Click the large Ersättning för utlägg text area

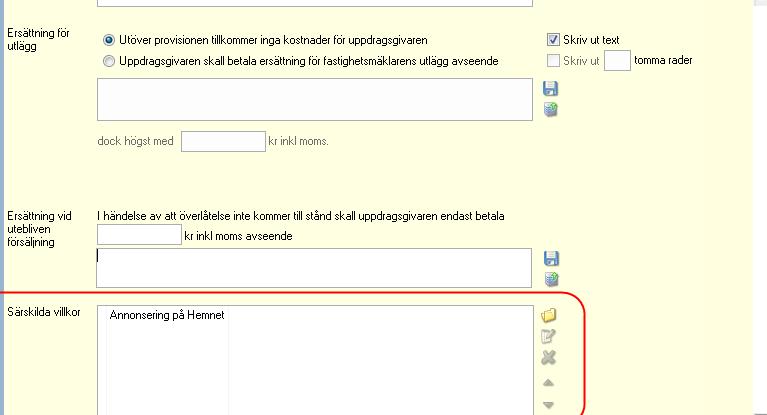coord(315,99)
